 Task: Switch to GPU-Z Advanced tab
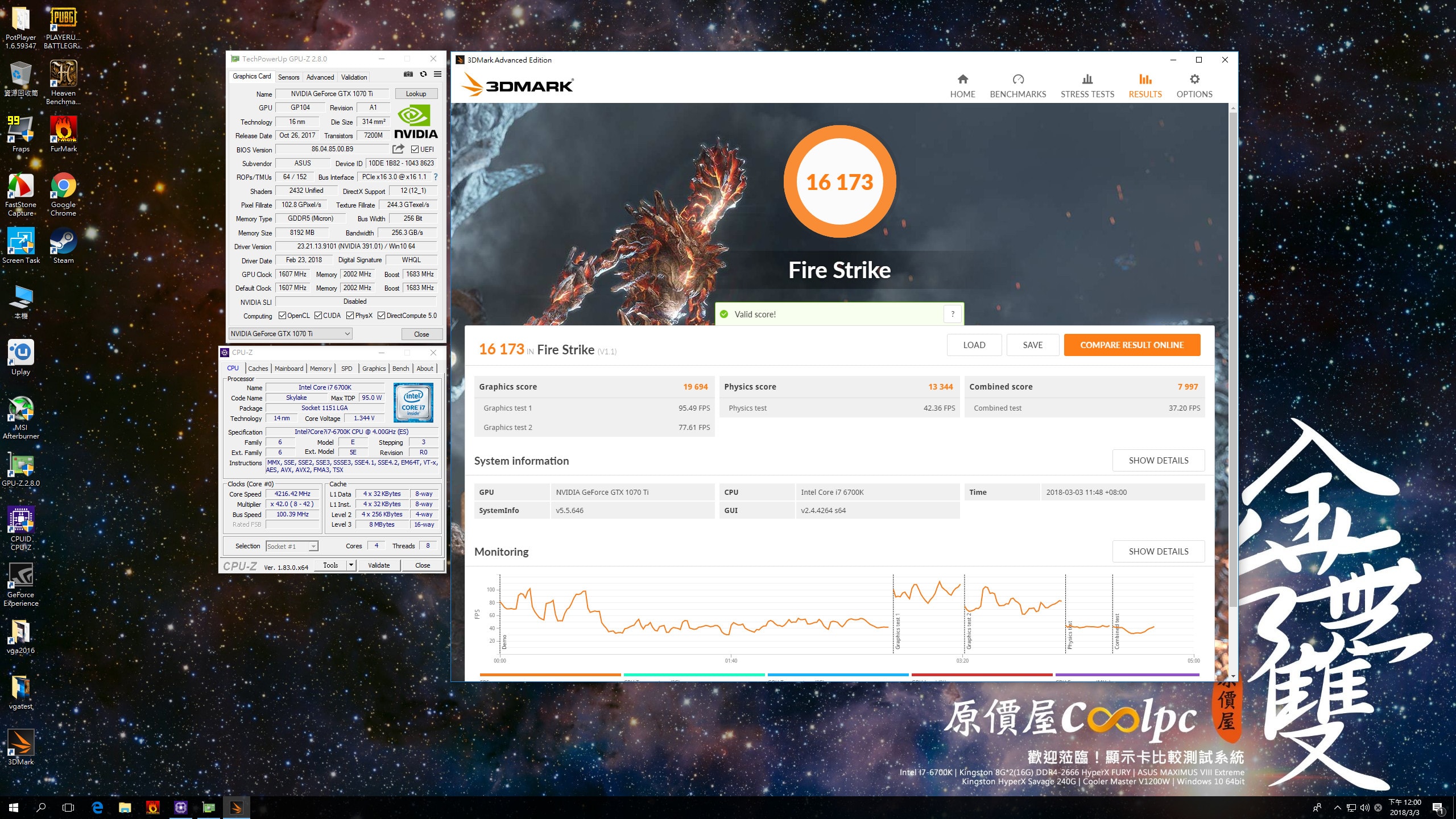320,77
